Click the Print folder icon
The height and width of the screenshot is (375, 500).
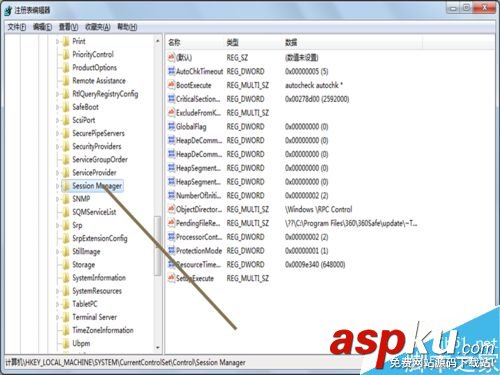tap(66, 42)
